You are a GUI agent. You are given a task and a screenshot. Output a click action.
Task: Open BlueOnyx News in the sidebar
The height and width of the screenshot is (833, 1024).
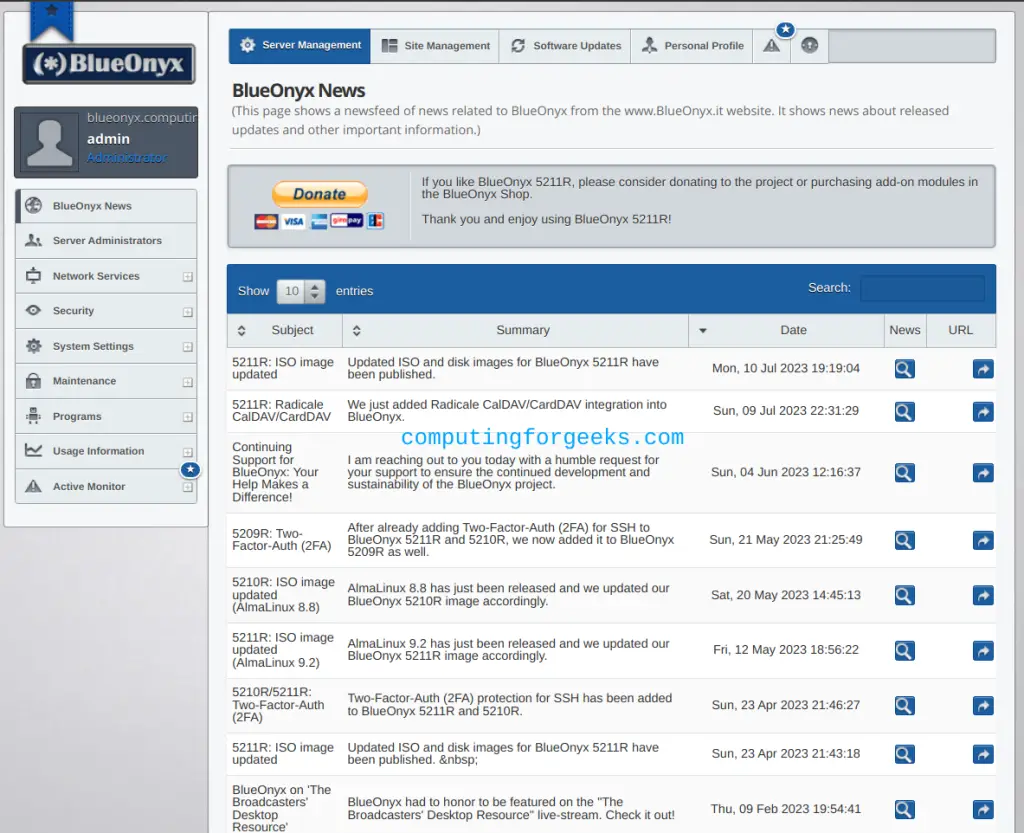coord(106,206)
